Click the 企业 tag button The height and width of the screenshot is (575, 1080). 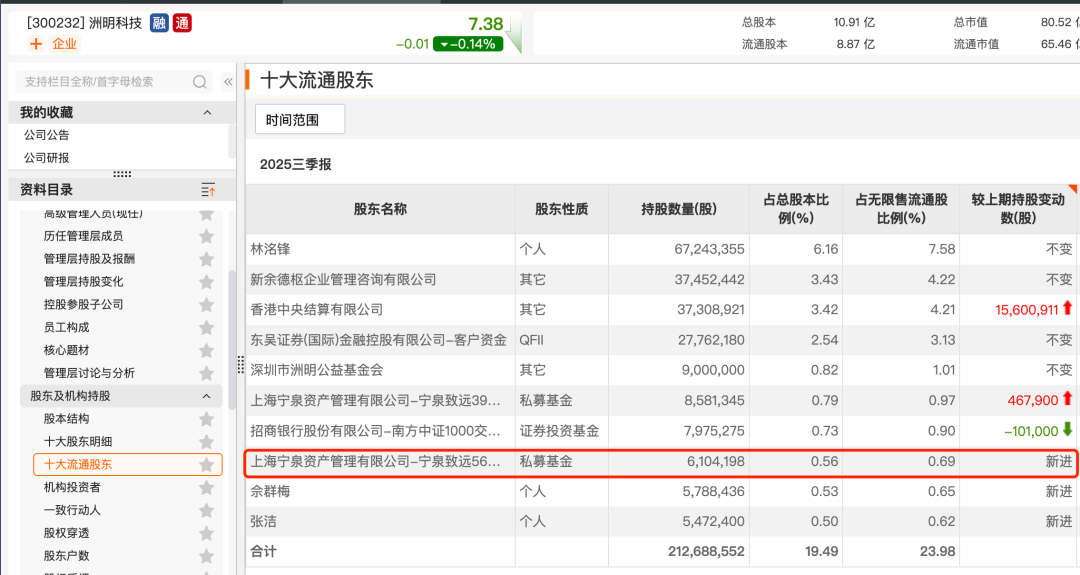pyautogui.click(x=64, y=44)
